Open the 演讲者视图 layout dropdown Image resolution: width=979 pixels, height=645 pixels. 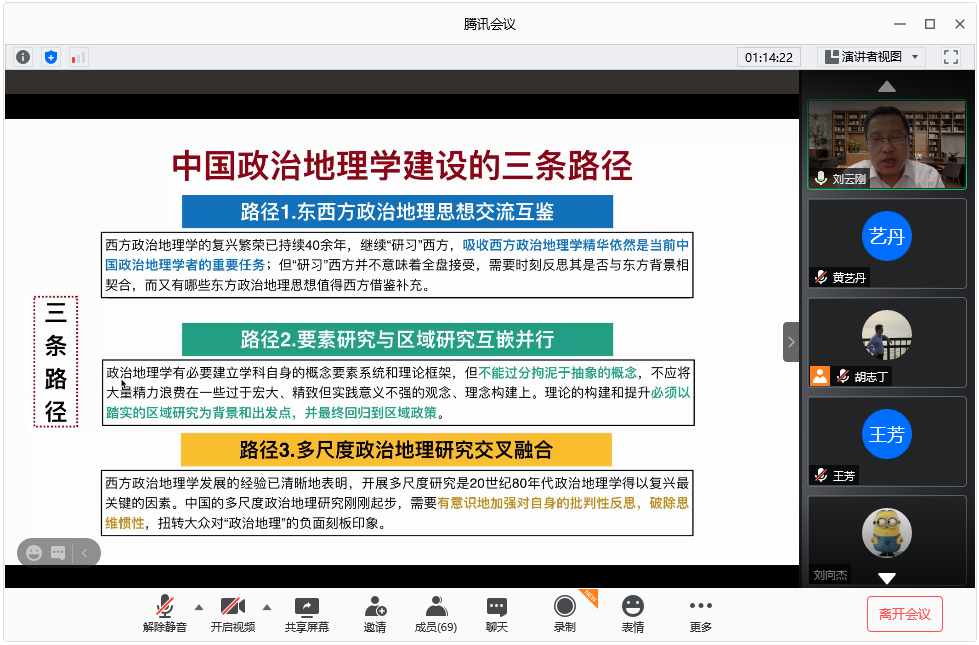click(872, 57)
